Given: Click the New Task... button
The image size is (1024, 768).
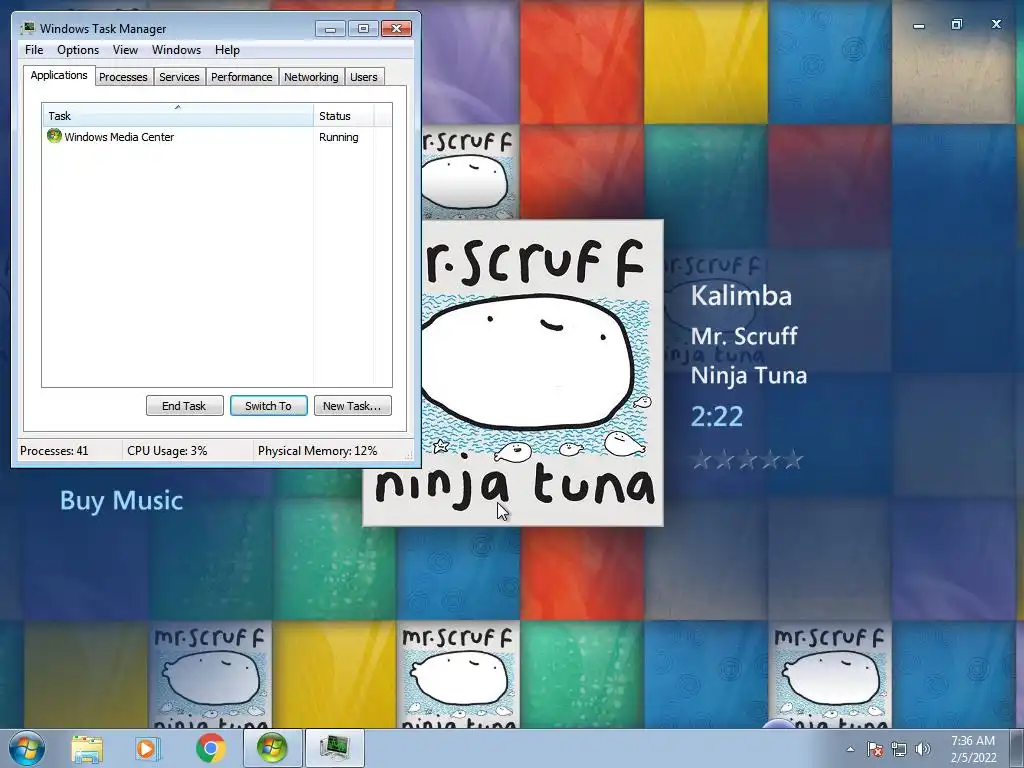Looking at the screenshot, I should point(352,406).
